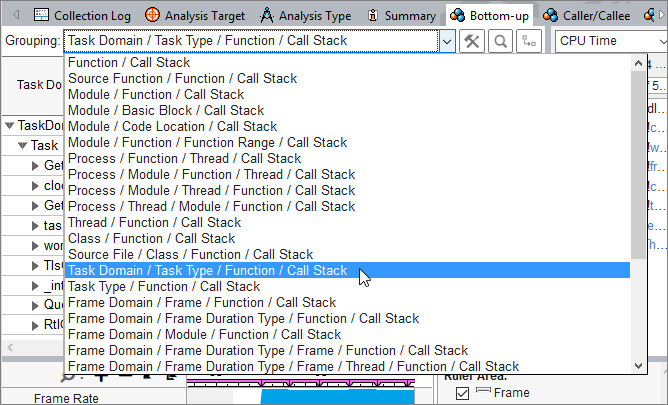Click the Summary tab icon
668x405 pixels.
(x=373, y=16)
